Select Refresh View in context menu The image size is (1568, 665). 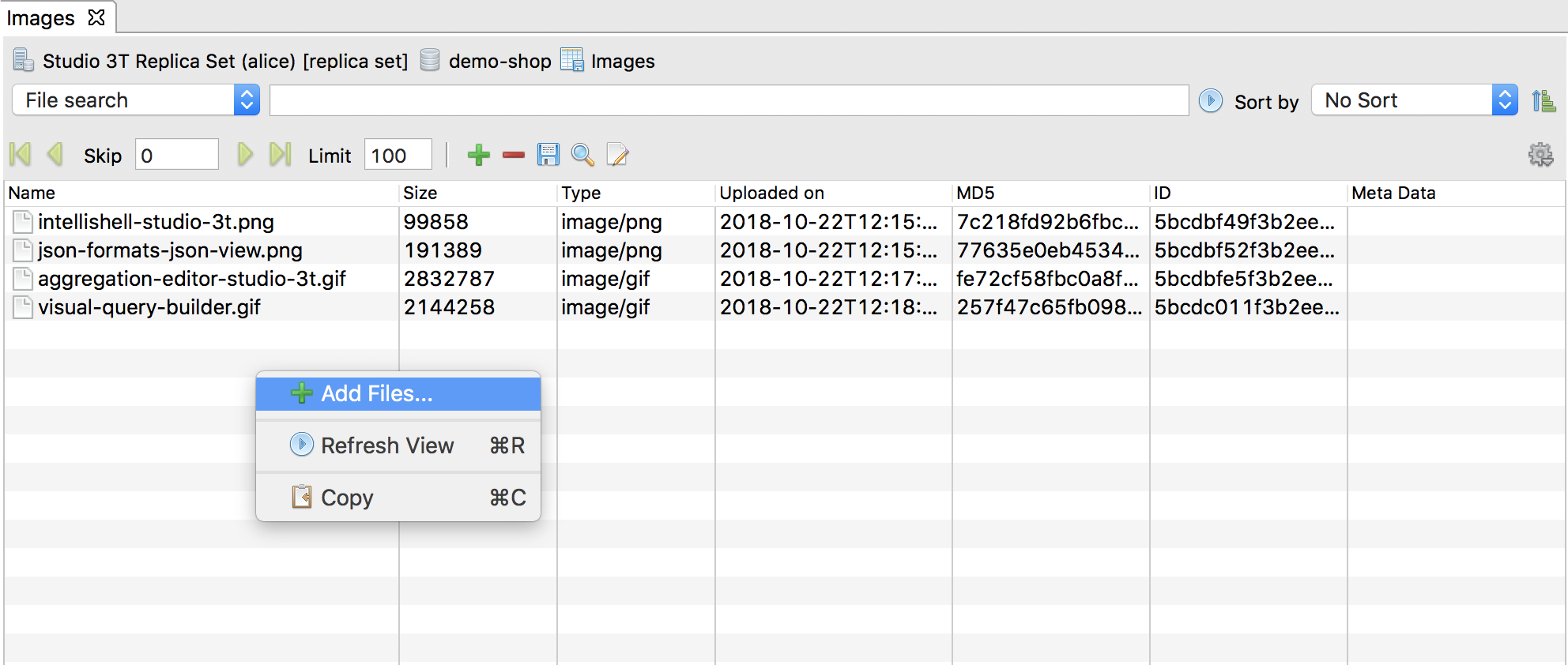pyautogui.click(x=387, y=445)
